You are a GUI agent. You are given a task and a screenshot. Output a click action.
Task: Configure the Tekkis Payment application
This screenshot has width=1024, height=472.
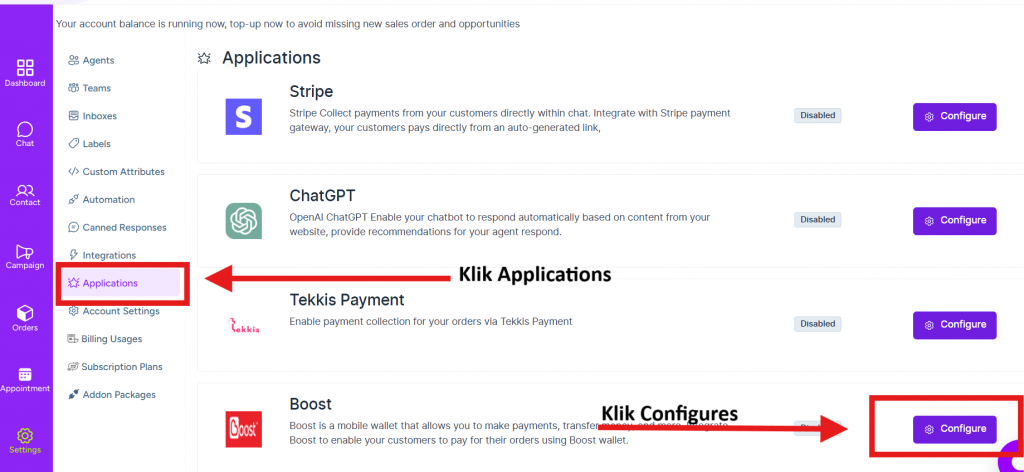pyautogui.click(x=954, y=324)
